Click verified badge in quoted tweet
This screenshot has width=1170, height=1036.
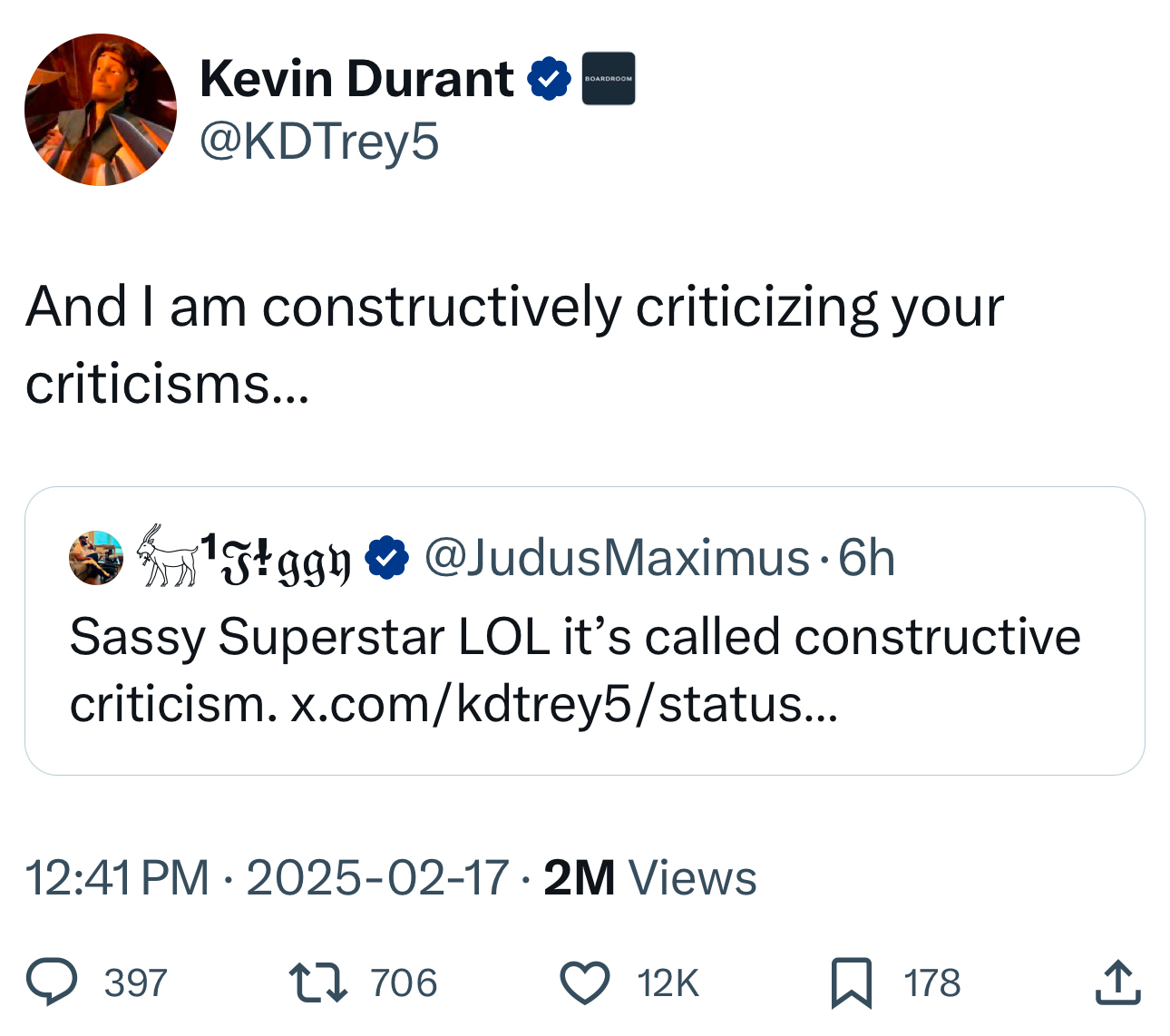click(386, 558)
